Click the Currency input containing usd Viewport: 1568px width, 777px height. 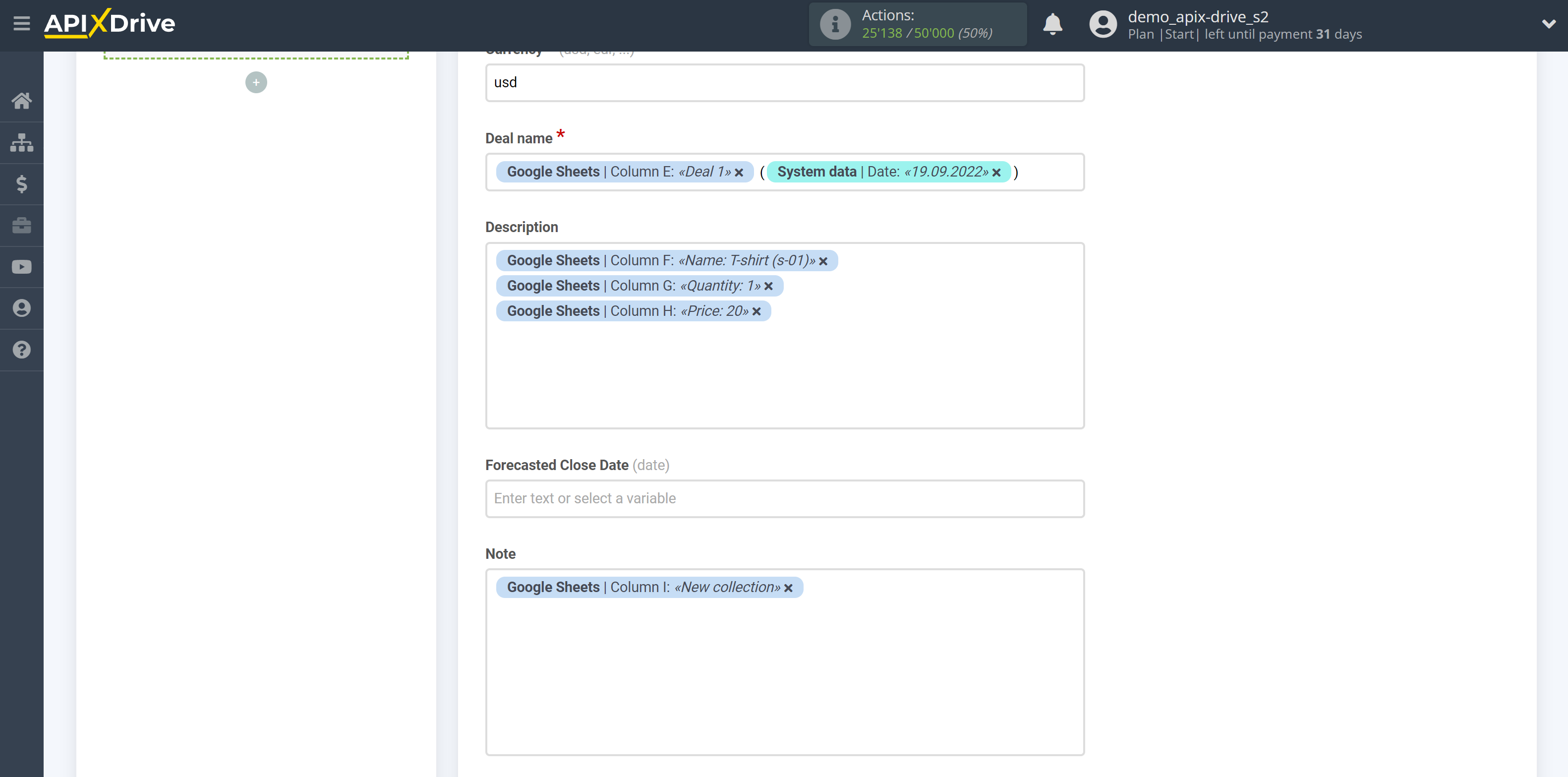point(785,83)
